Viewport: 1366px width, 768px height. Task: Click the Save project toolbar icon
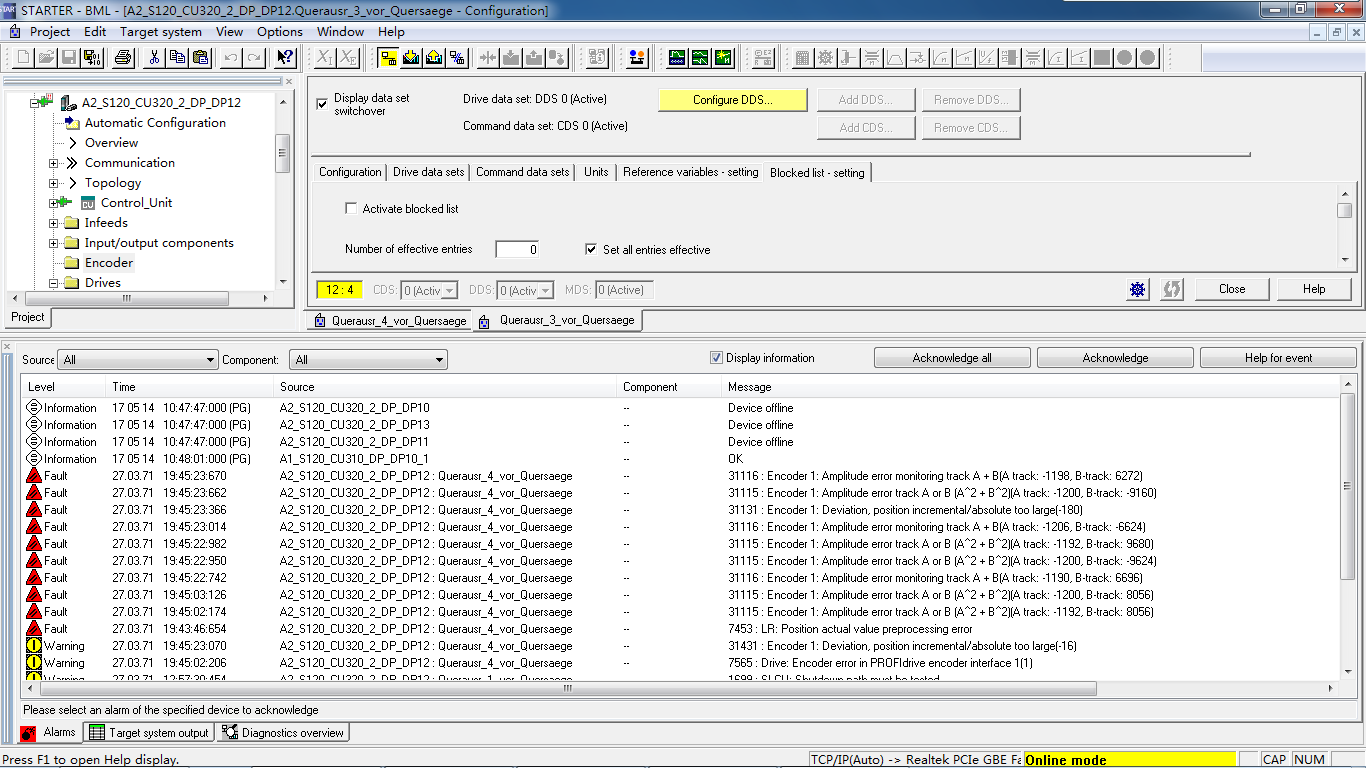[69, 57]
